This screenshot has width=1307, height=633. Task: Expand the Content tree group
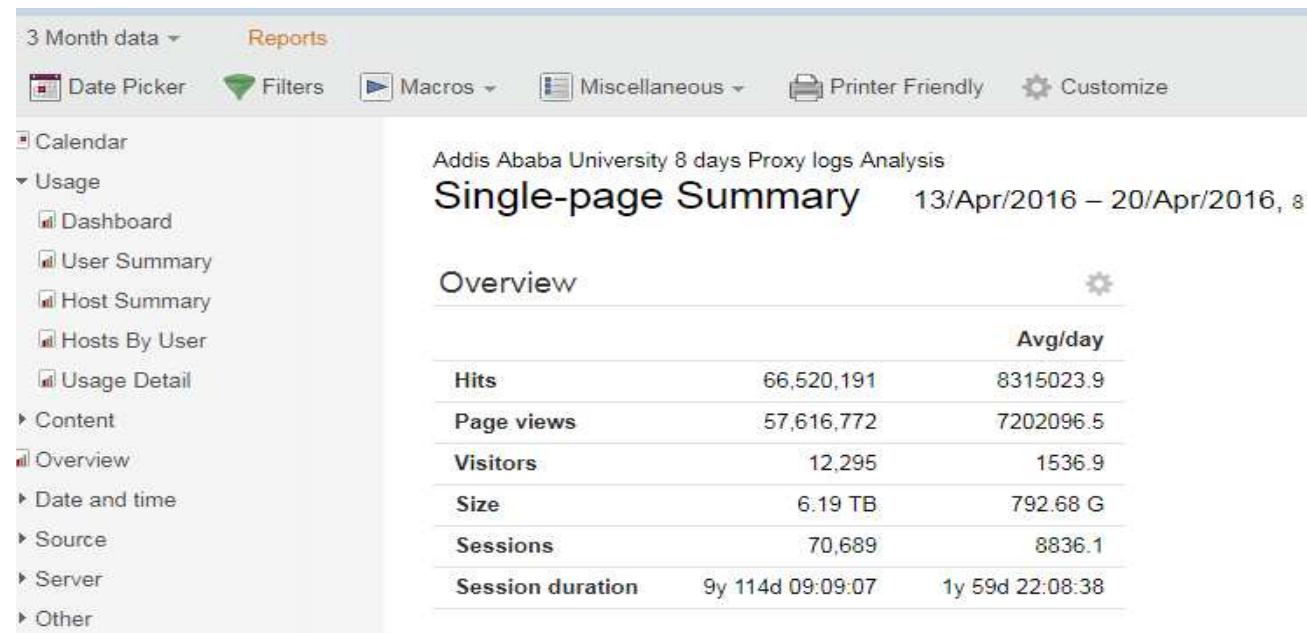pyautogui.click(x=22, y=421)
